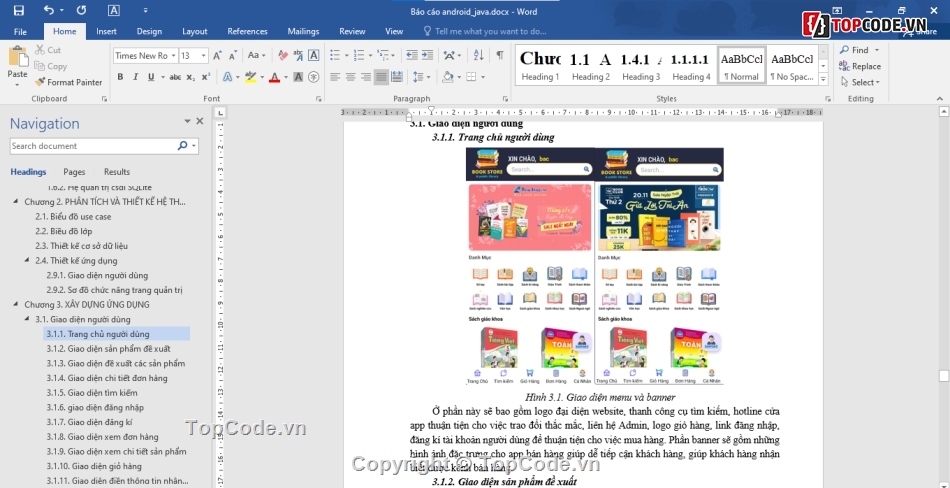Open the font size dropdown
This screenshot has width=950, height=488.
[204, 56]
